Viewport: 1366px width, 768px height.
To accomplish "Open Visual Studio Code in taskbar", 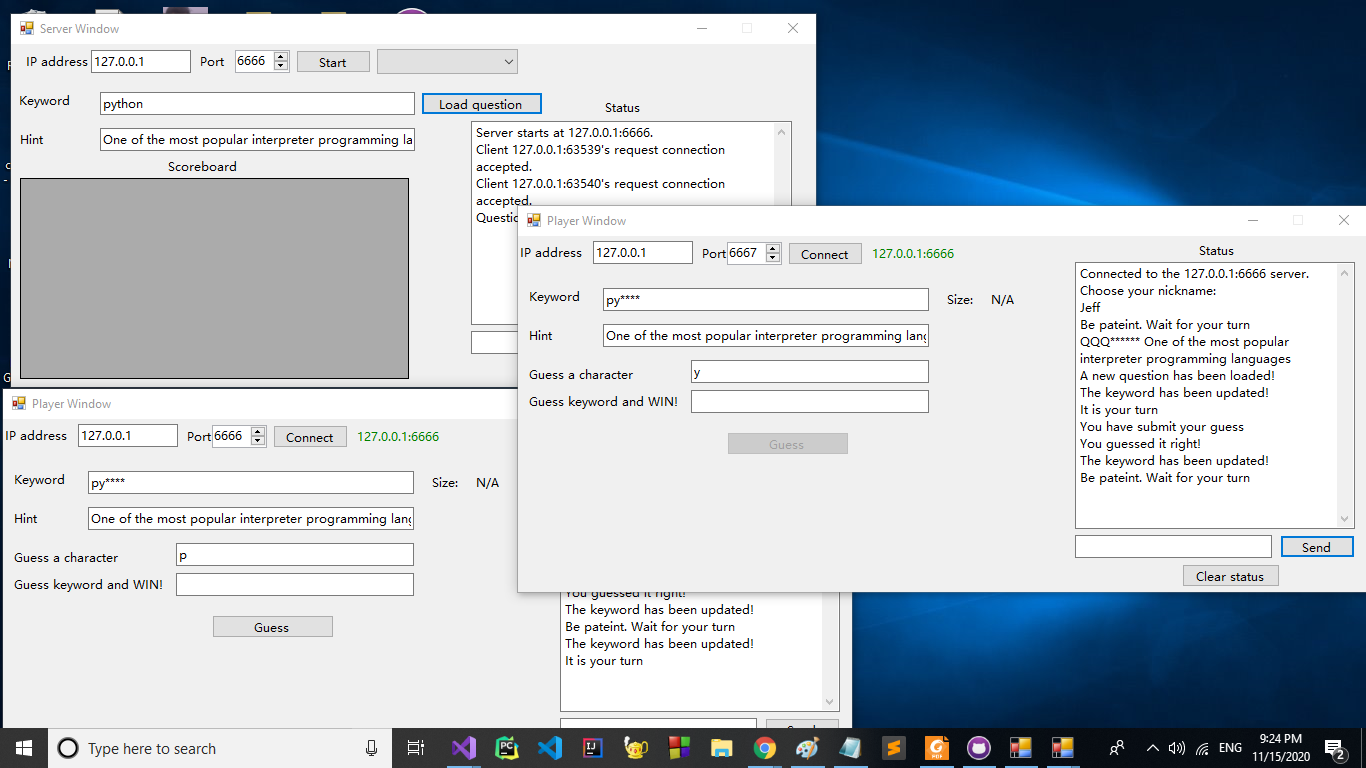I will (550, 748).
